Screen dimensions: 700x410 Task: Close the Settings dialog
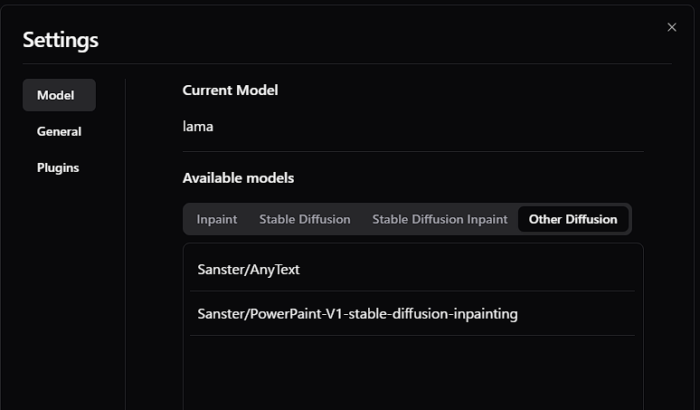[x=672, y=27]
